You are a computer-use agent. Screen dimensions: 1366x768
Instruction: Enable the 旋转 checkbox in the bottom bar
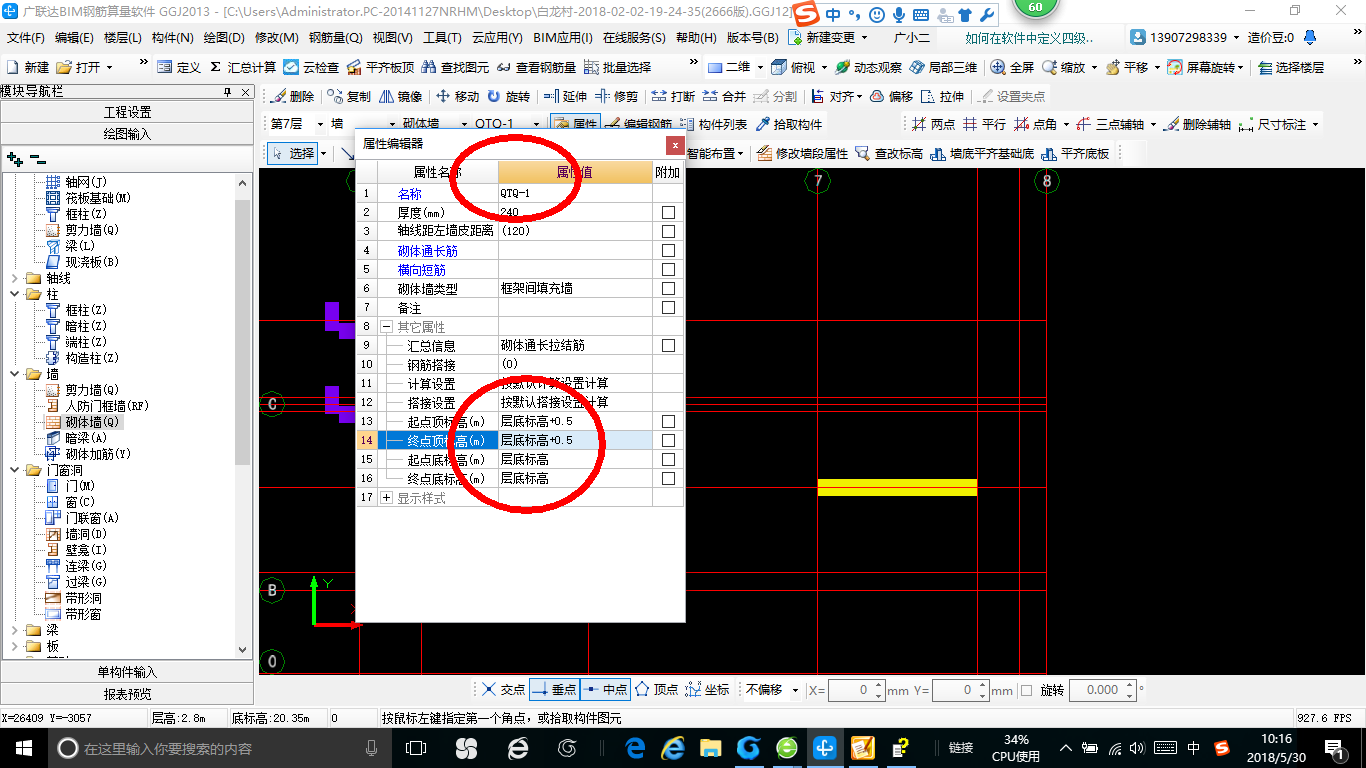(x=1027, y=690)
